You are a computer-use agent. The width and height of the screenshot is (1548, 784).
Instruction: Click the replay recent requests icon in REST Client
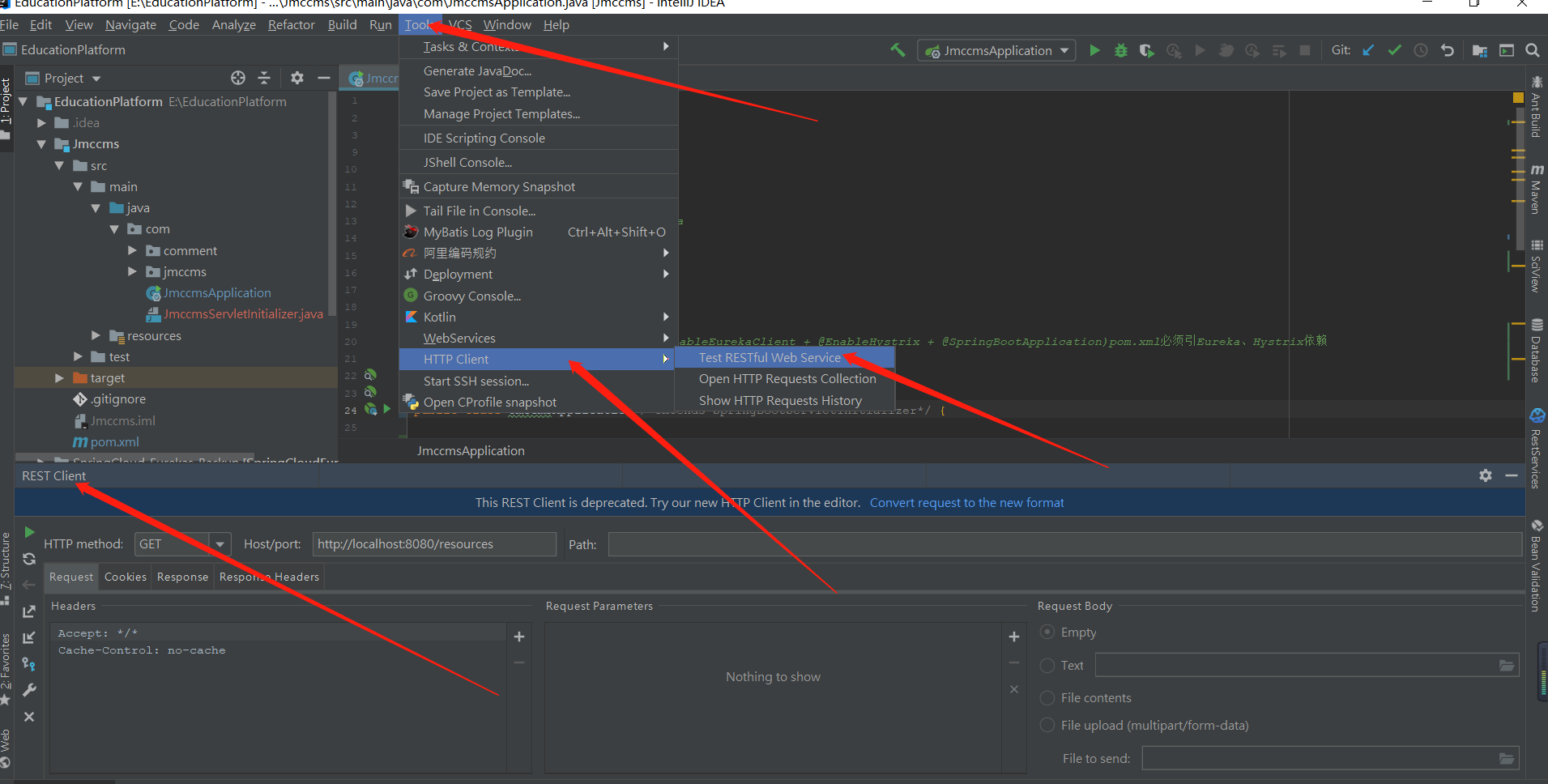pyautogui.click(x=29, y=559)
